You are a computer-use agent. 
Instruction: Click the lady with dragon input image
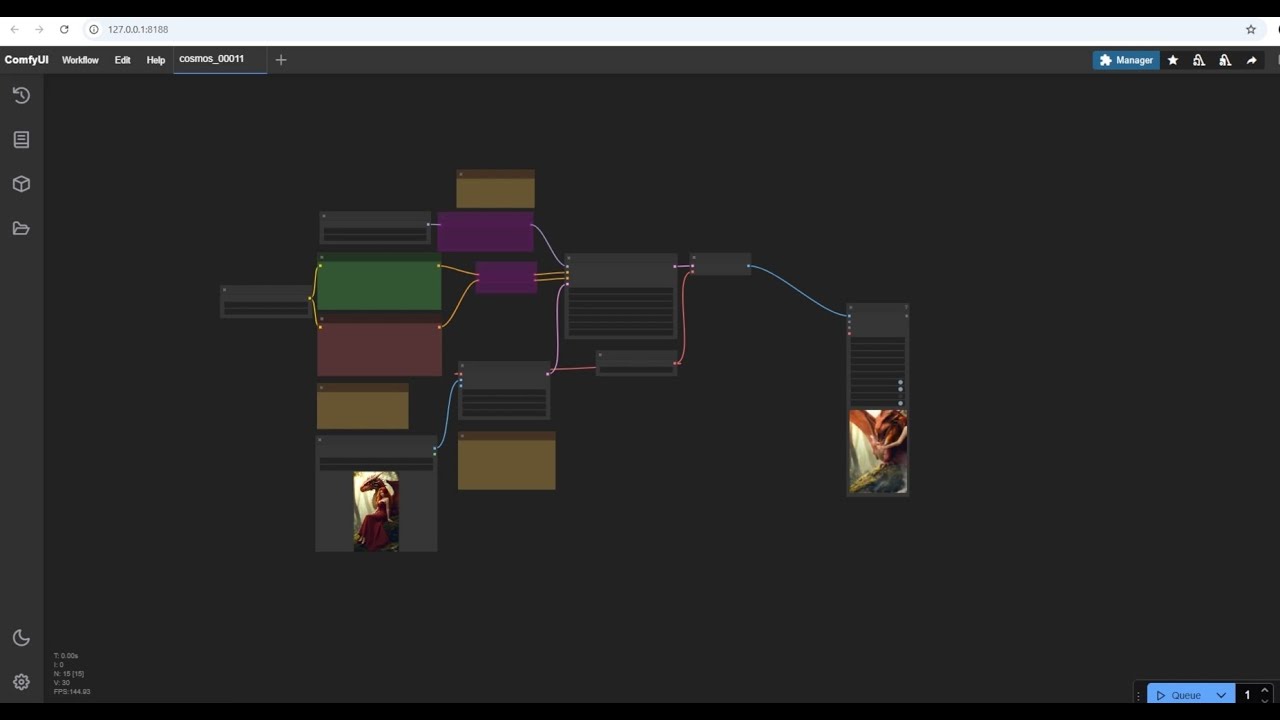[x=376, y=511]
